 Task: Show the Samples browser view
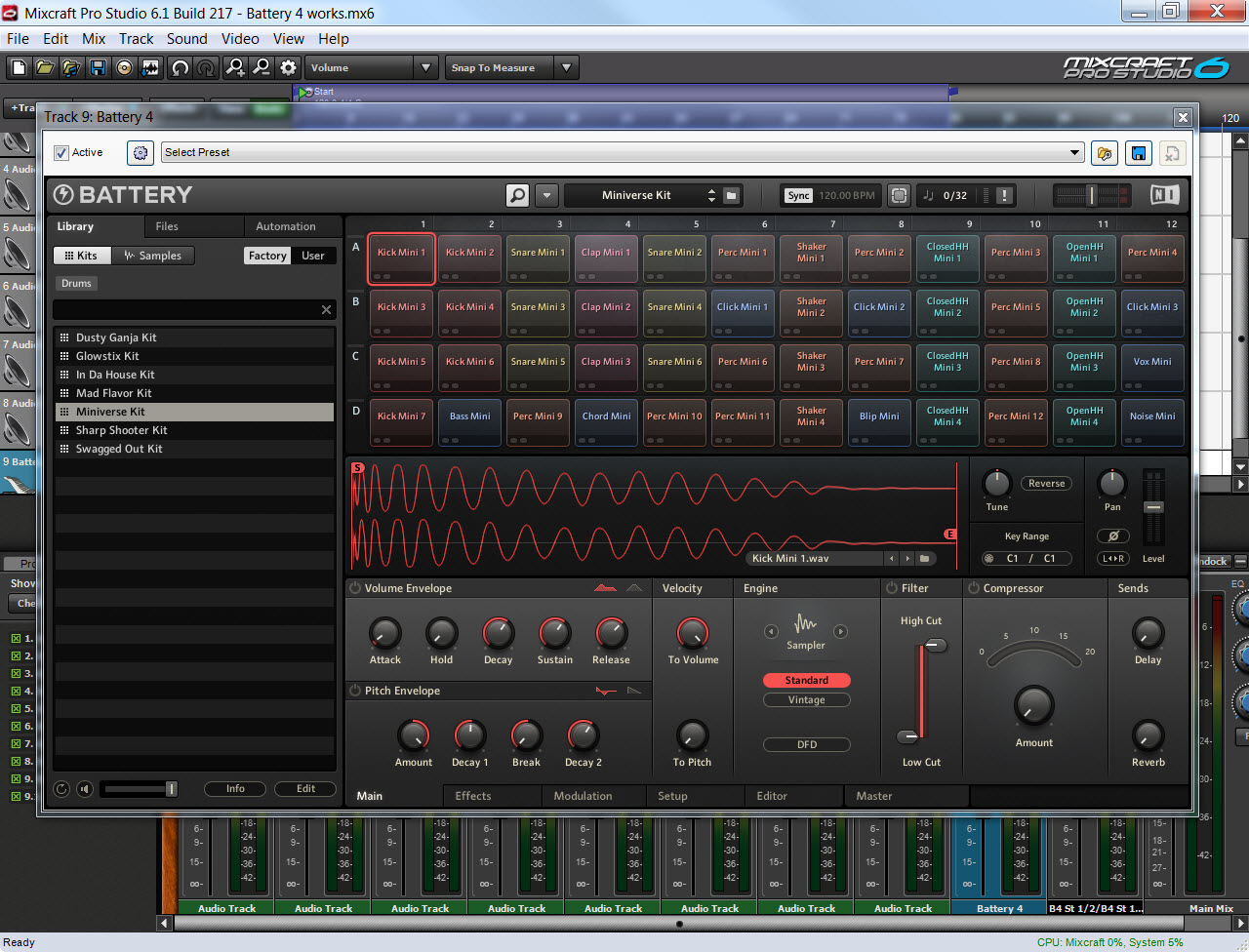[x=153, y=256]
